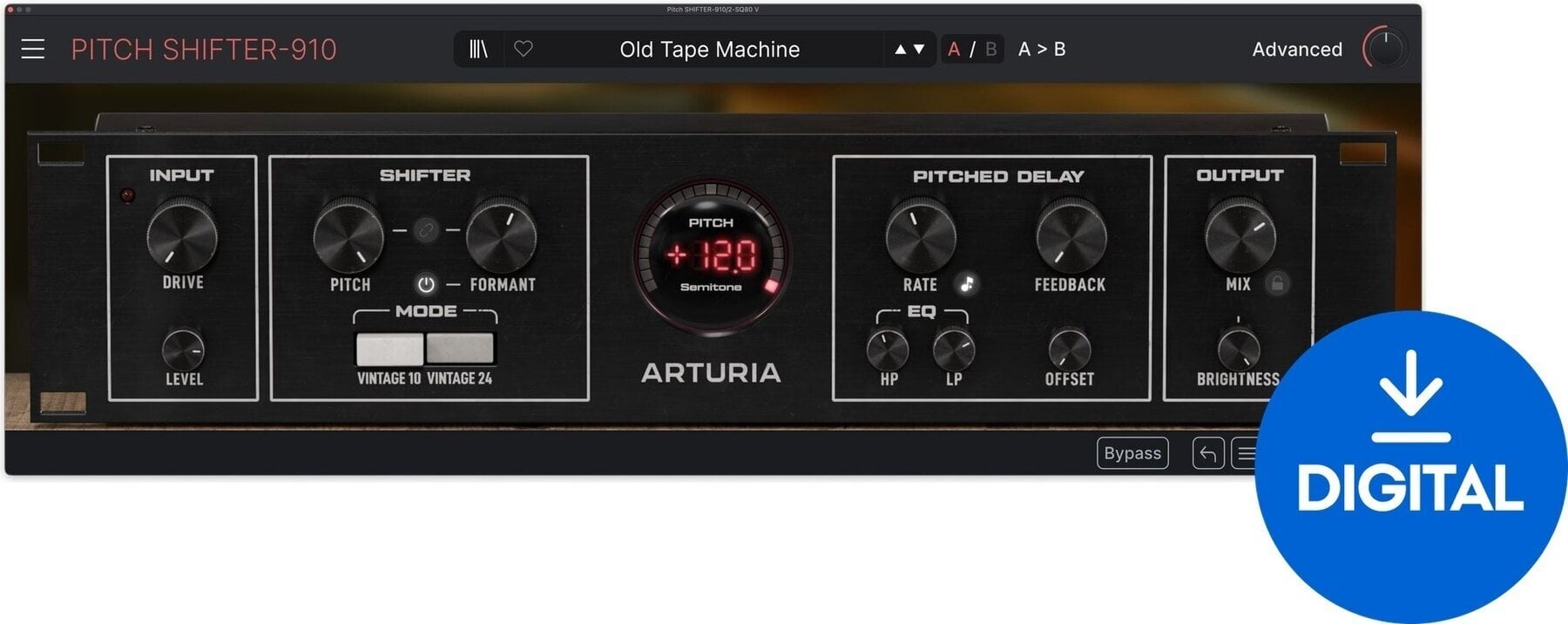Copy A to B settings
This screenshot has height=624, width=1568.
pyautogui.click(x=1042, y=50)
